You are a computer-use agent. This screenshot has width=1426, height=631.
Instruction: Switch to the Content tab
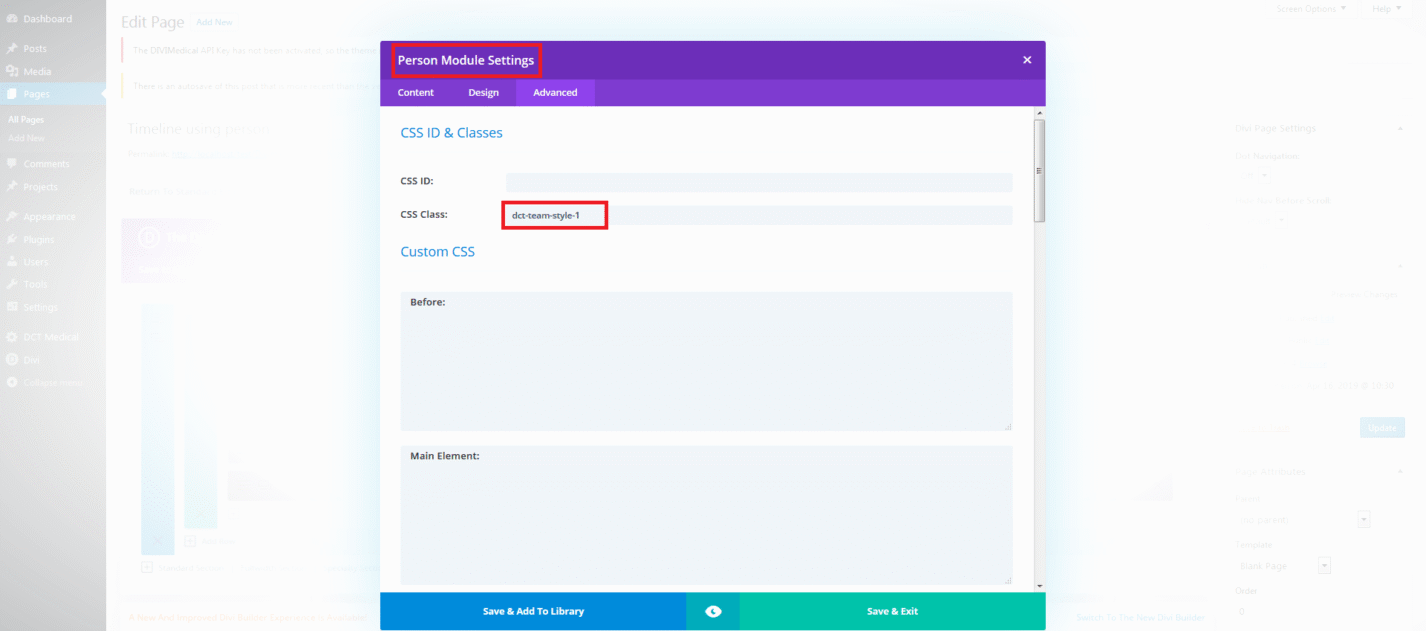(415, 92)
